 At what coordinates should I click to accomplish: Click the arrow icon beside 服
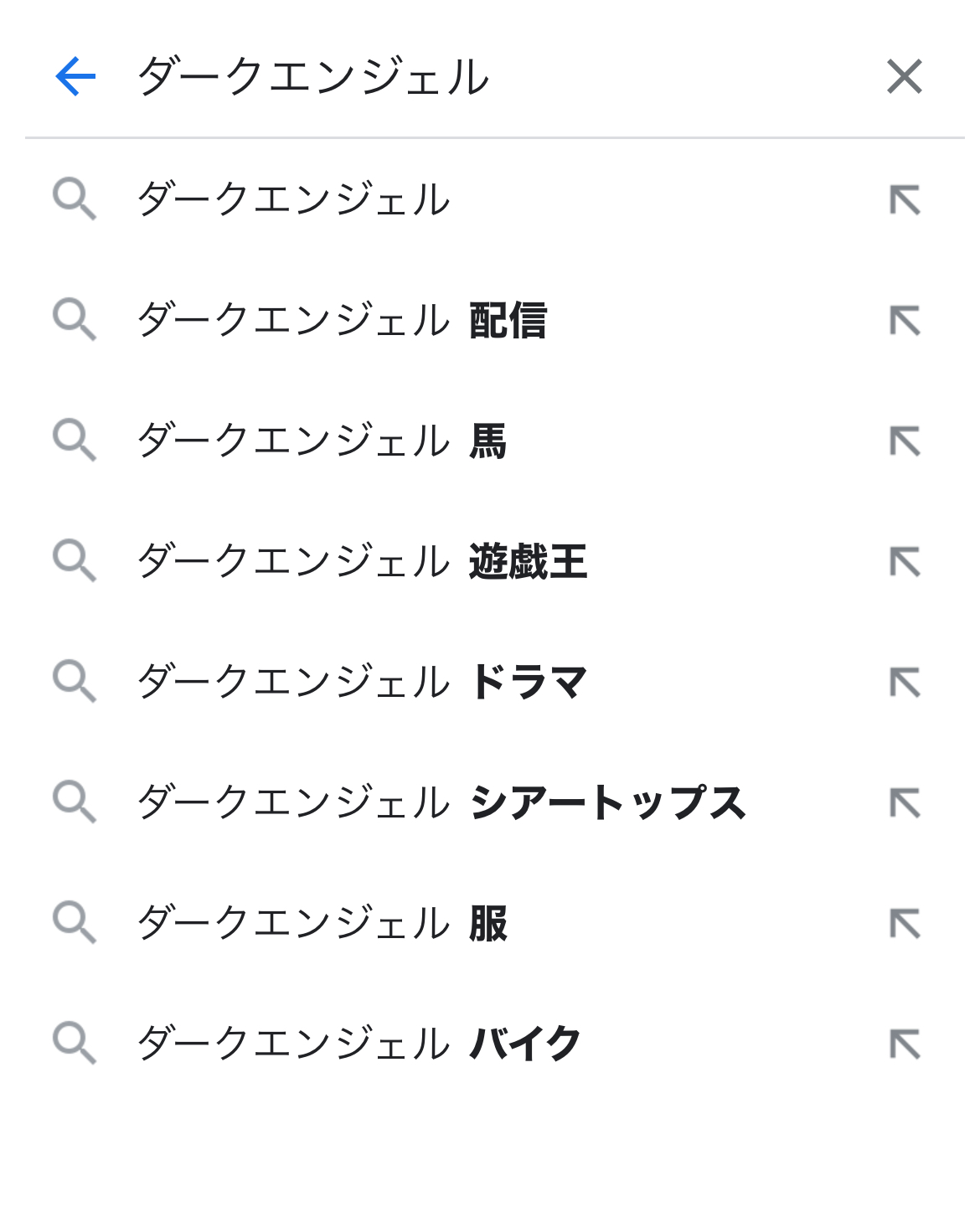tap(905, 924)
